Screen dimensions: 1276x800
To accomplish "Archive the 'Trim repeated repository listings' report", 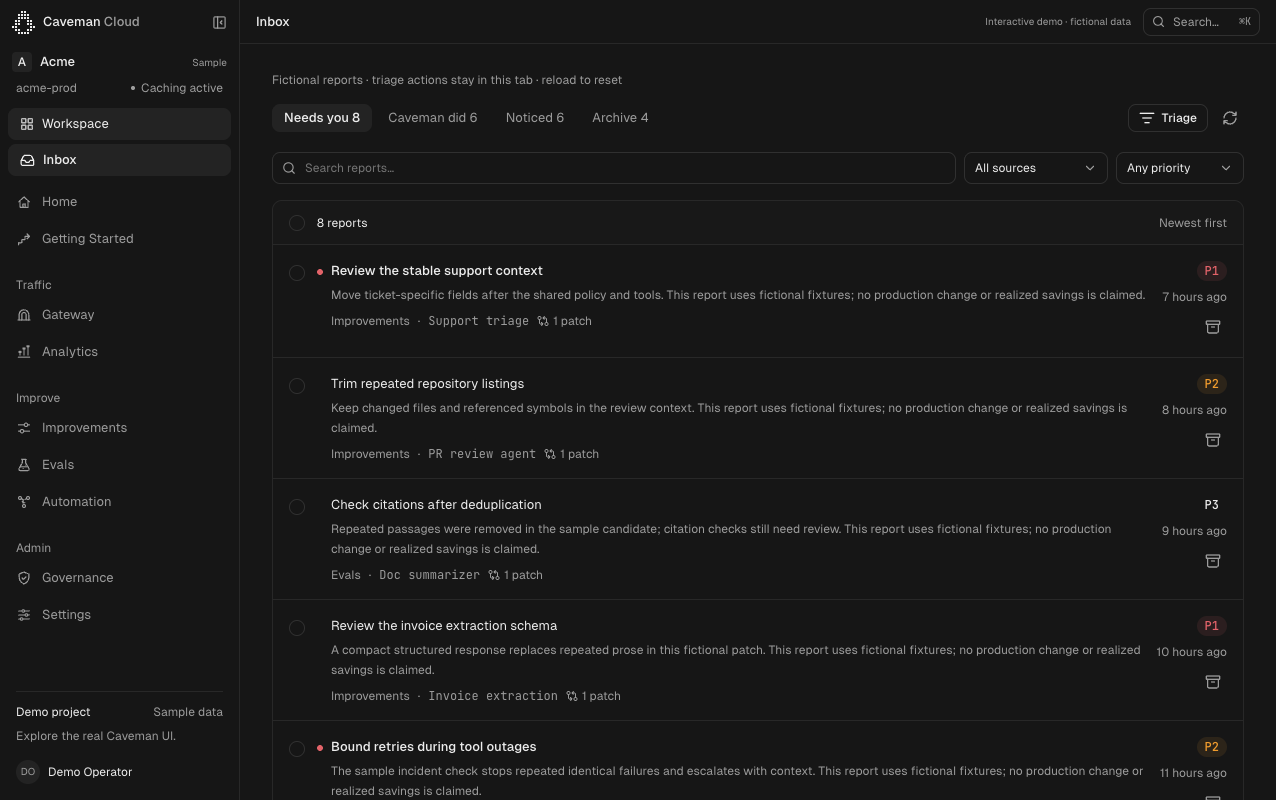I will pos(1213,440).
